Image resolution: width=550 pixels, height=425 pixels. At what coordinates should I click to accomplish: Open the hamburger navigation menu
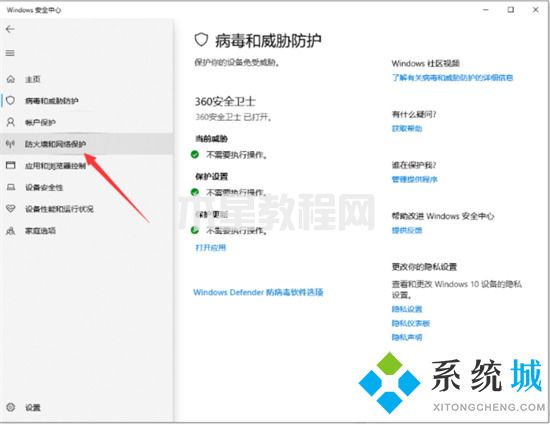pos(10,53)
